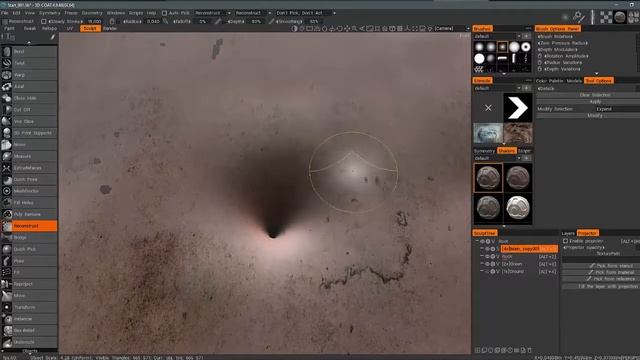Viewport: 640px width, 360px height.
Task: Select the Vox Slice tool
Action: (29, 122)
